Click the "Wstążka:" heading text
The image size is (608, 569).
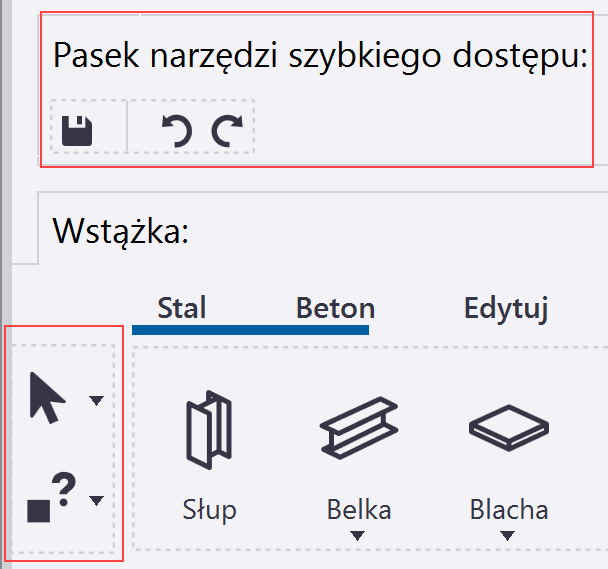pos(121,232)
